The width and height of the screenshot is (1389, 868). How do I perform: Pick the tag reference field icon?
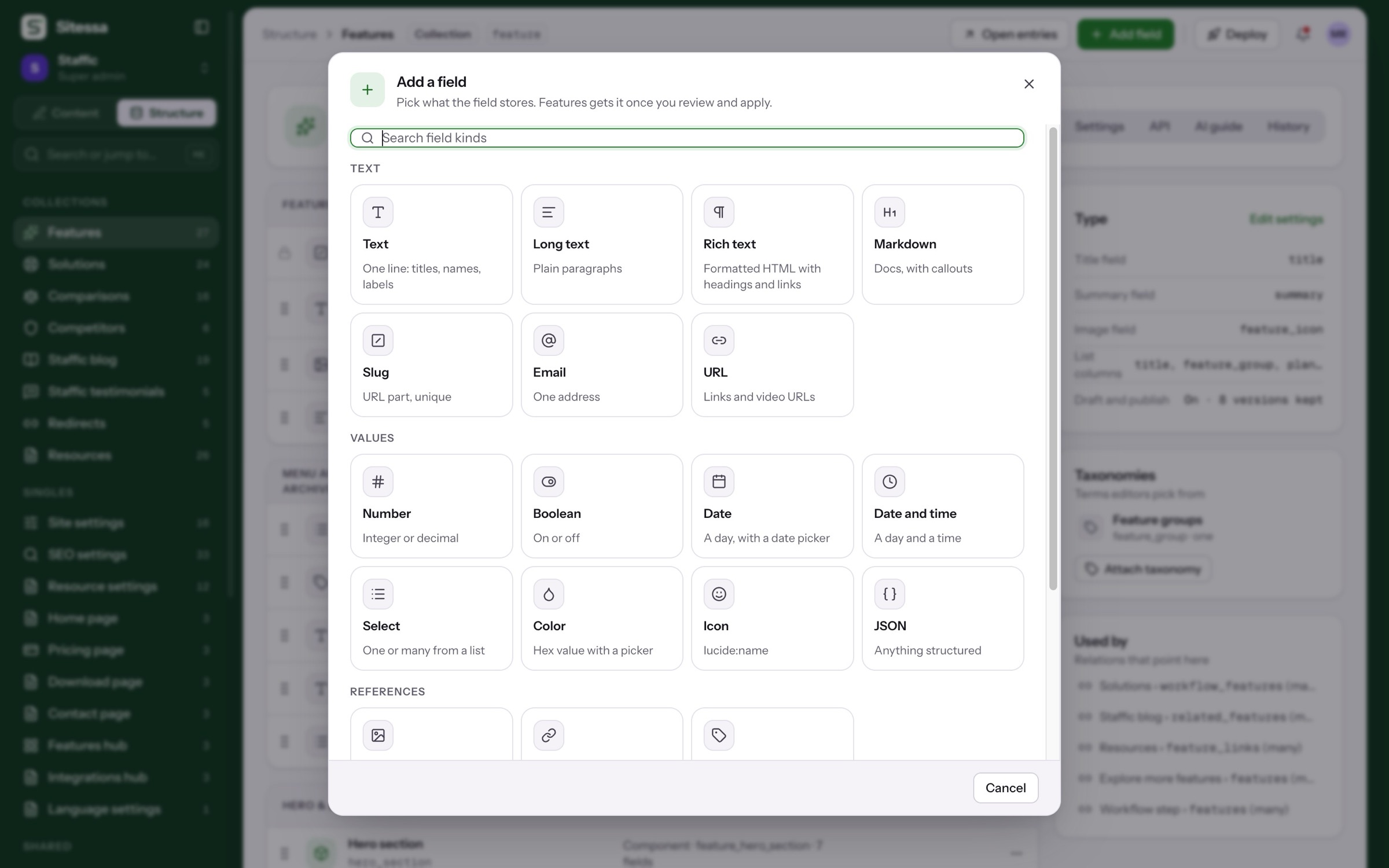719,735
